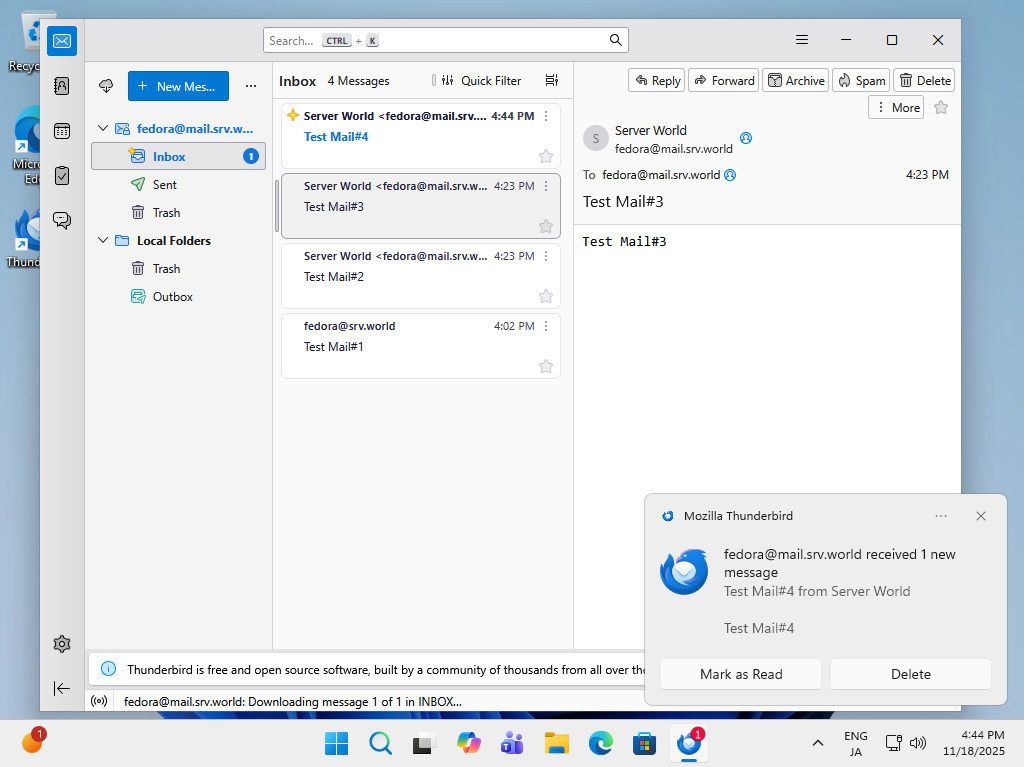
Task: Open the Tasks sidebar icon
Action: (62, 173)
